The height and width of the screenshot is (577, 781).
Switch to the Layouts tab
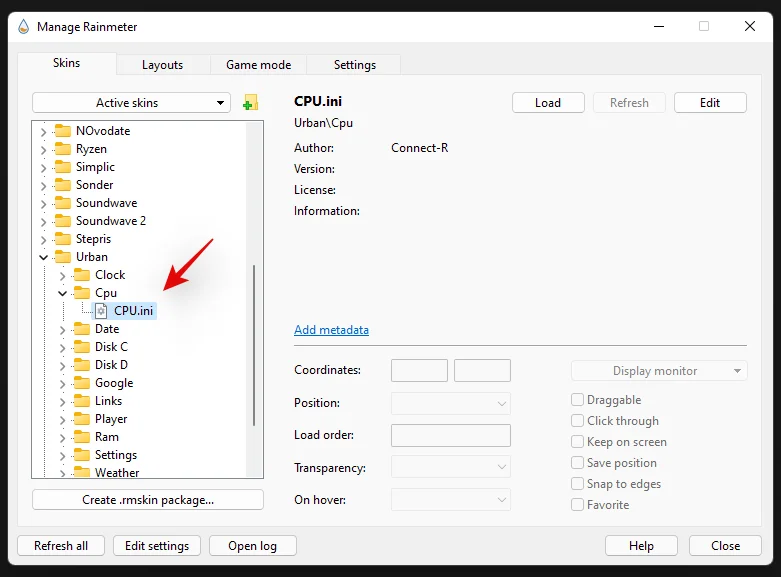point(162,65)
